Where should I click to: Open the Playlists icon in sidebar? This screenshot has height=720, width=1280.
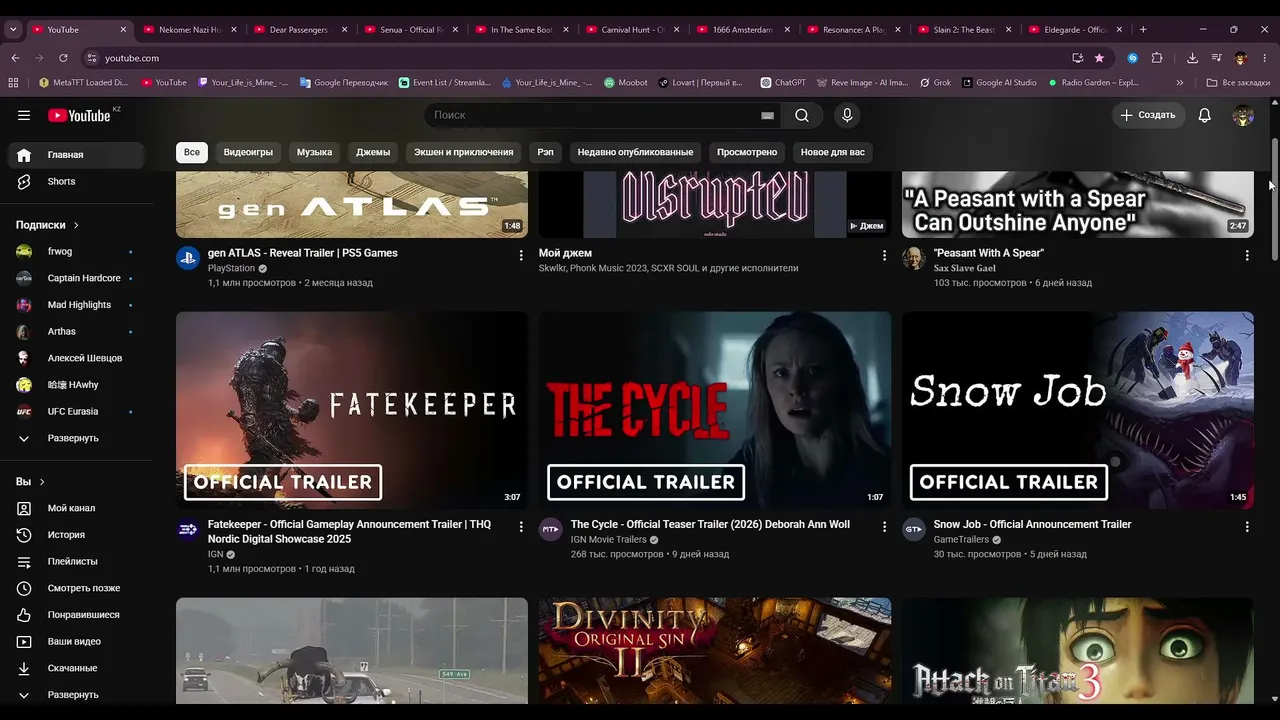24,561
